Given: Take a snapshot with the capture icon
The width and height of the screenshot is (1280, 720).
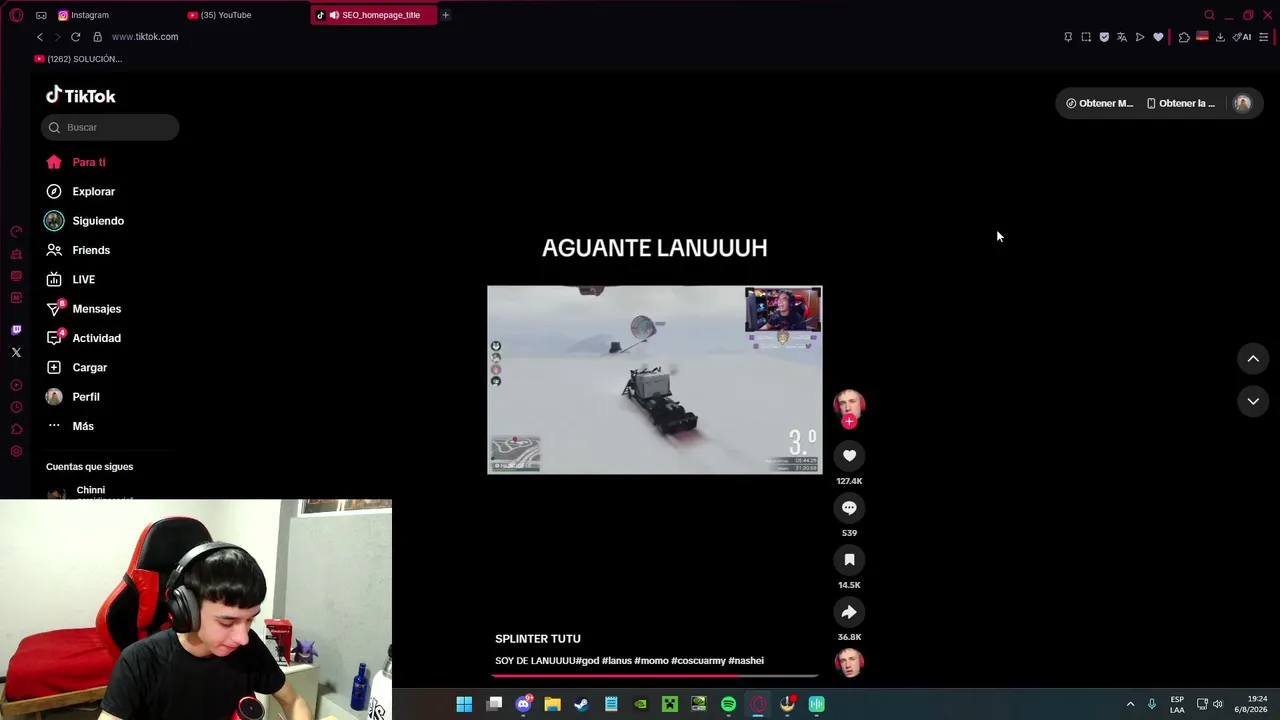Looking at the screenshot, I should coord(1086,37).
